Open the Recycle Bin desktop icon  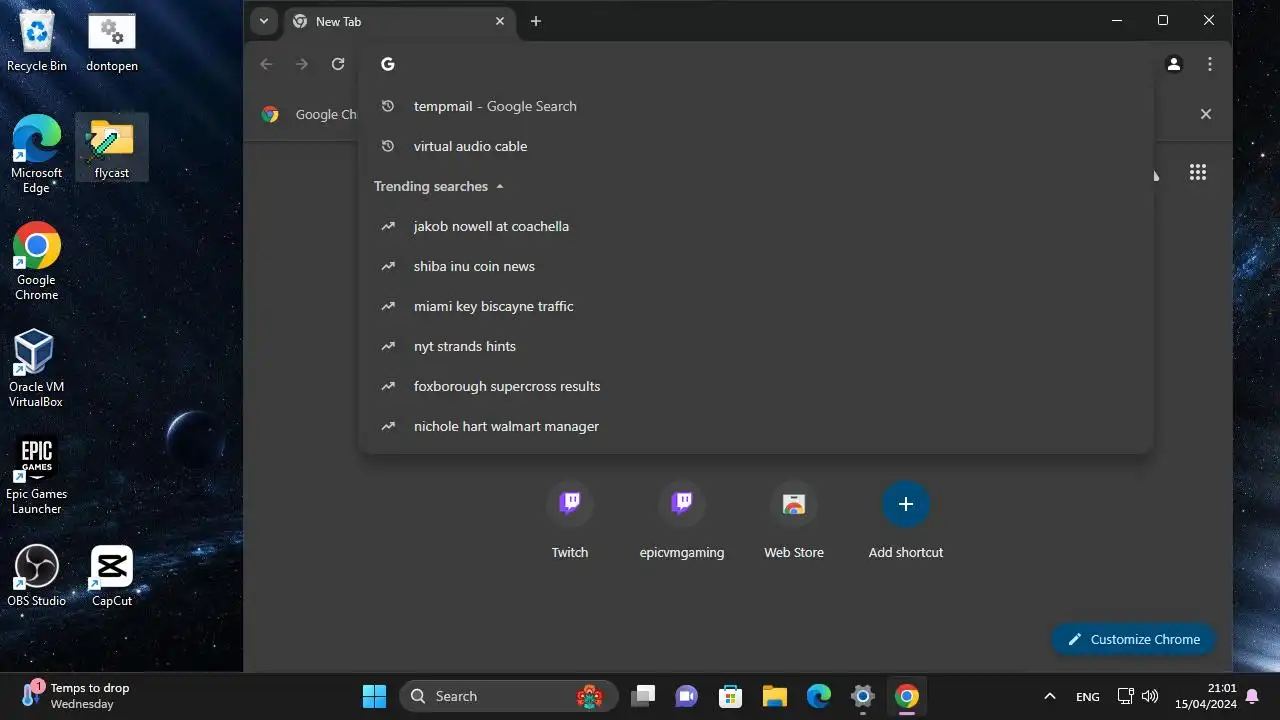tap(37, 42)
